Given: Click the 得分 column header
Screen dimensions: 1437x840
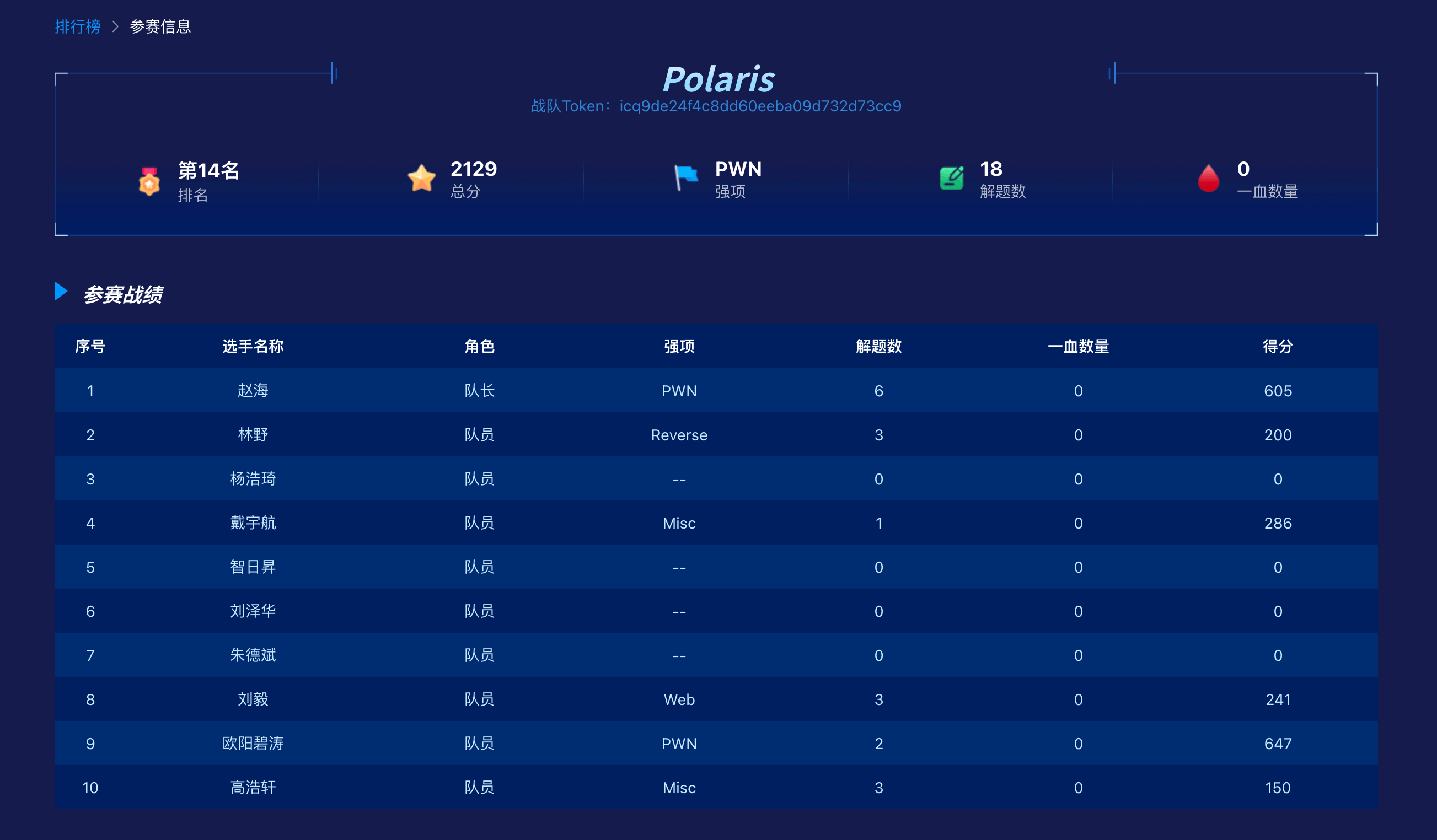Looking at the screenshot, I should 1277,346.
